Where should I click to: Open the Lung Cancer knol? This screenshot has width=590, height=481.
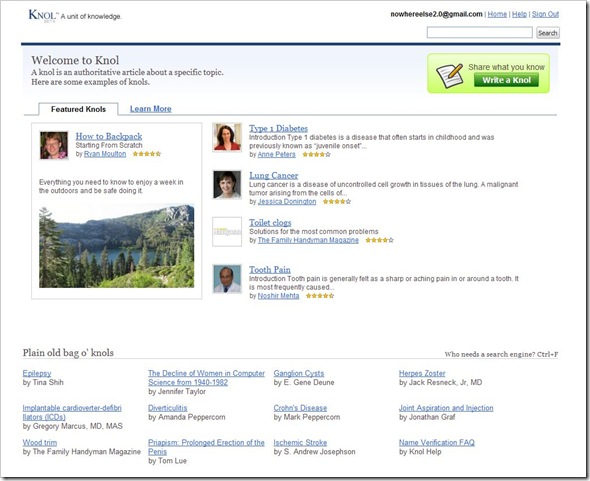[274, 175]
